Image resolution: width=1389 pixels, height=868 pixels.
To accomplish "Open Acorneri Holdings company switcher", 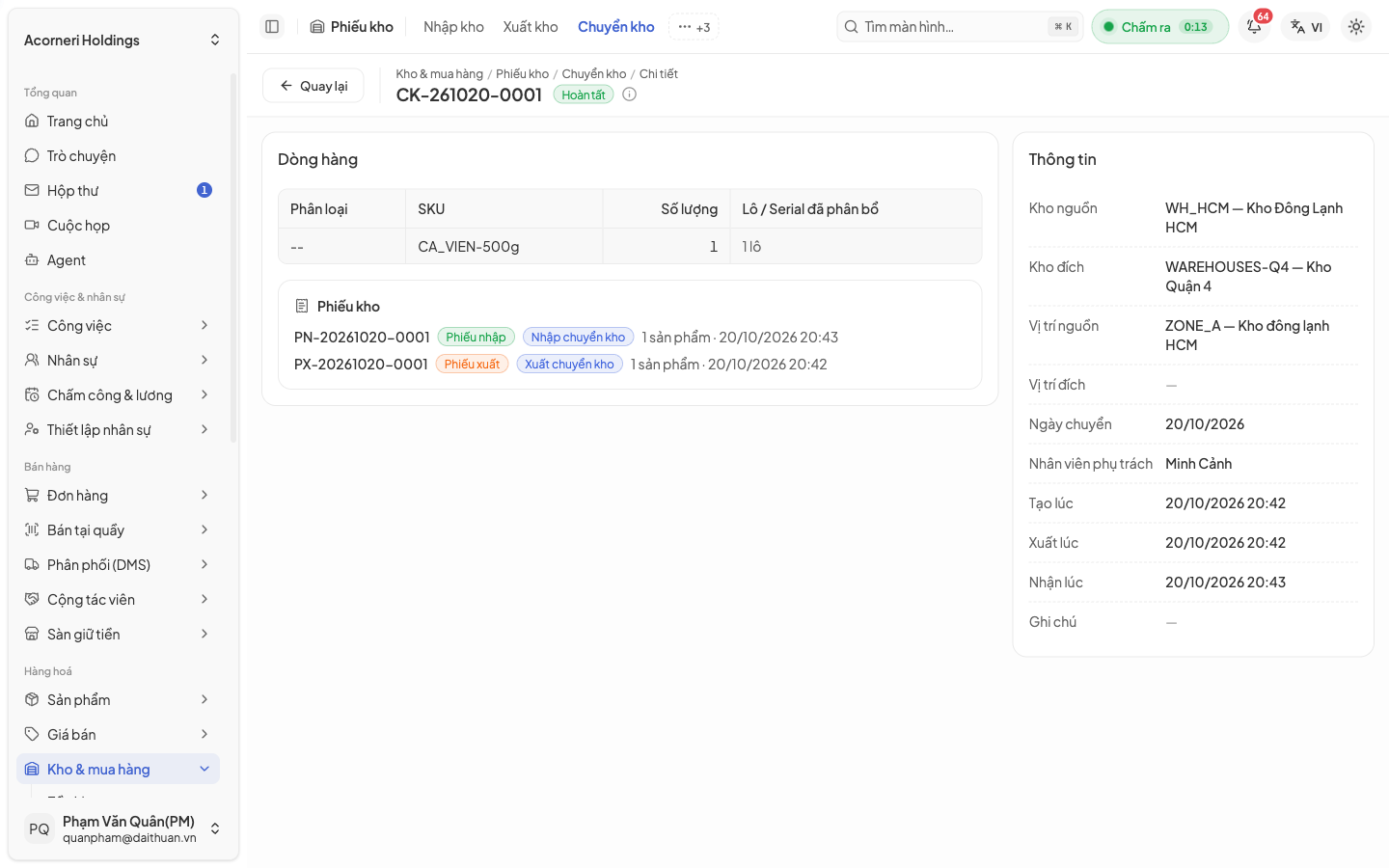I will (123, 41).
